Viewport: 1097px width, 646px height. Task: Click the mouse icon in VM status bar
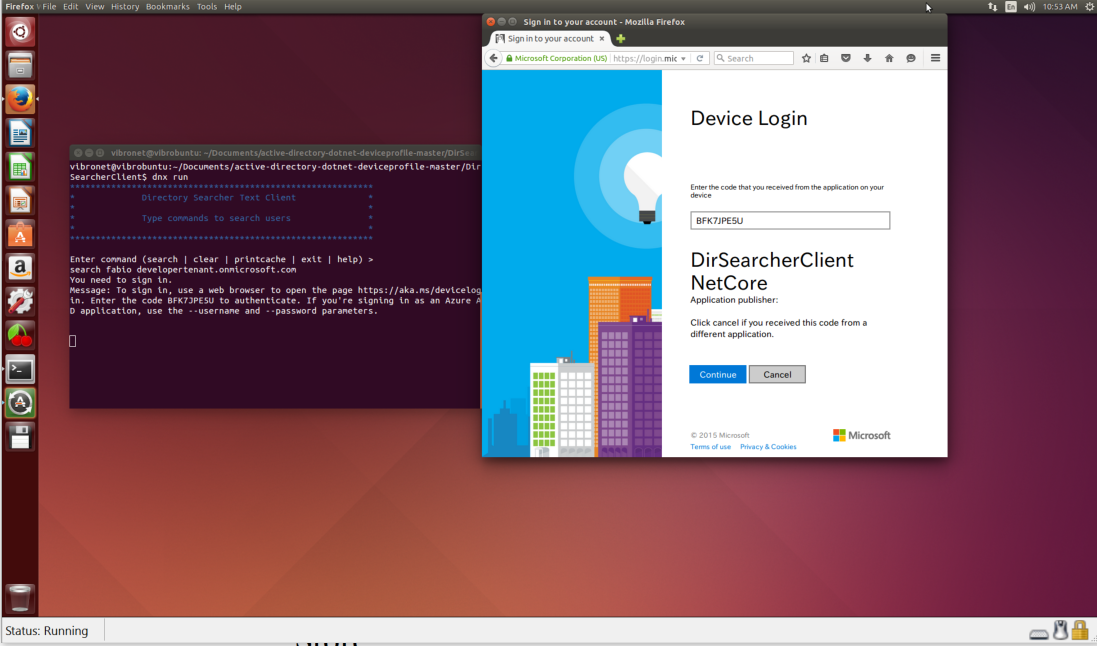(x=1061, y=630)
